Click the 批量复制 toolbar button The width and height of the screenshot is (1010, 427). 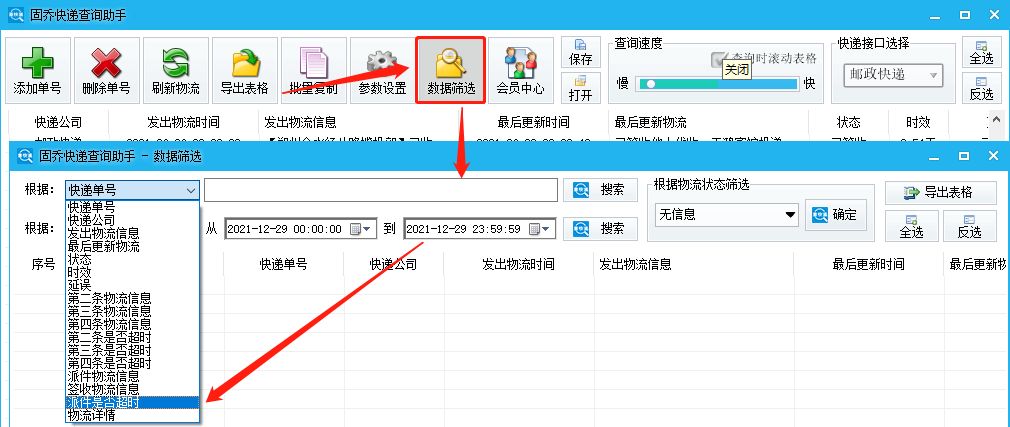point(313,70)
